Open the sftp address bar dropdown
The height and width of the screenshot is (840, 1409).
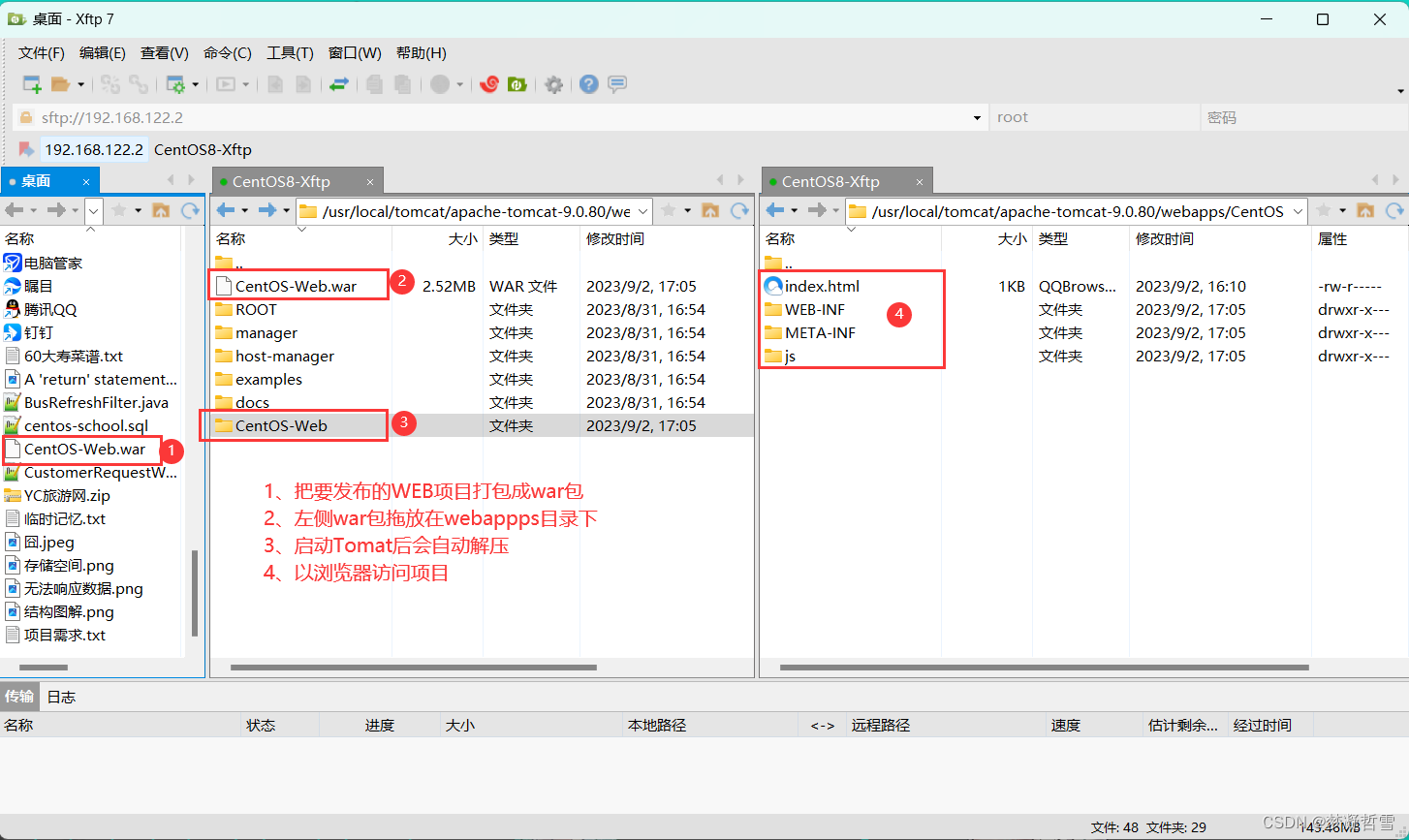tap(977, 117)
